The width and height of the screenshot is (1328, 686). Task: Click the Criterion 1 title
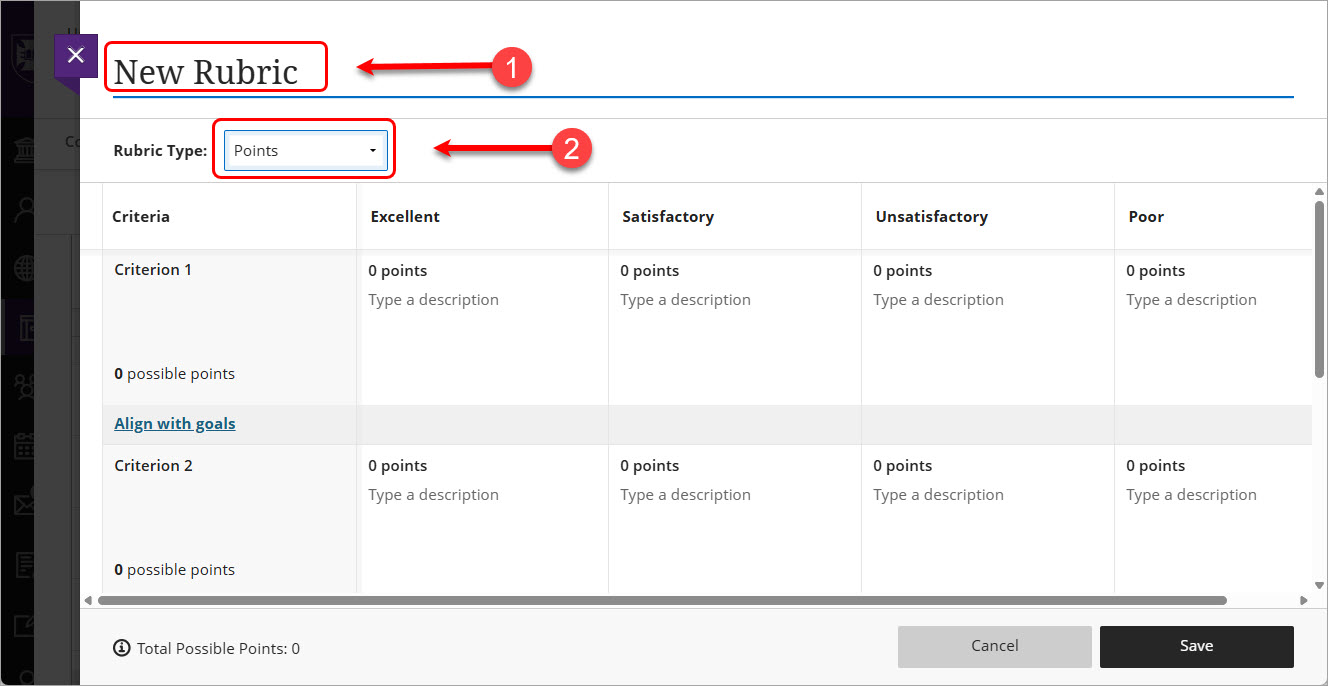(153, 270)
